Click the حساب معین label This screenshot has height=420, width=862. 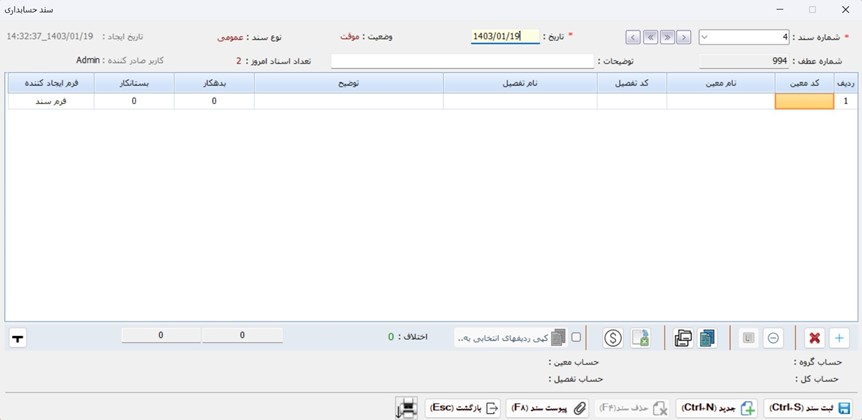pos(573,362)
